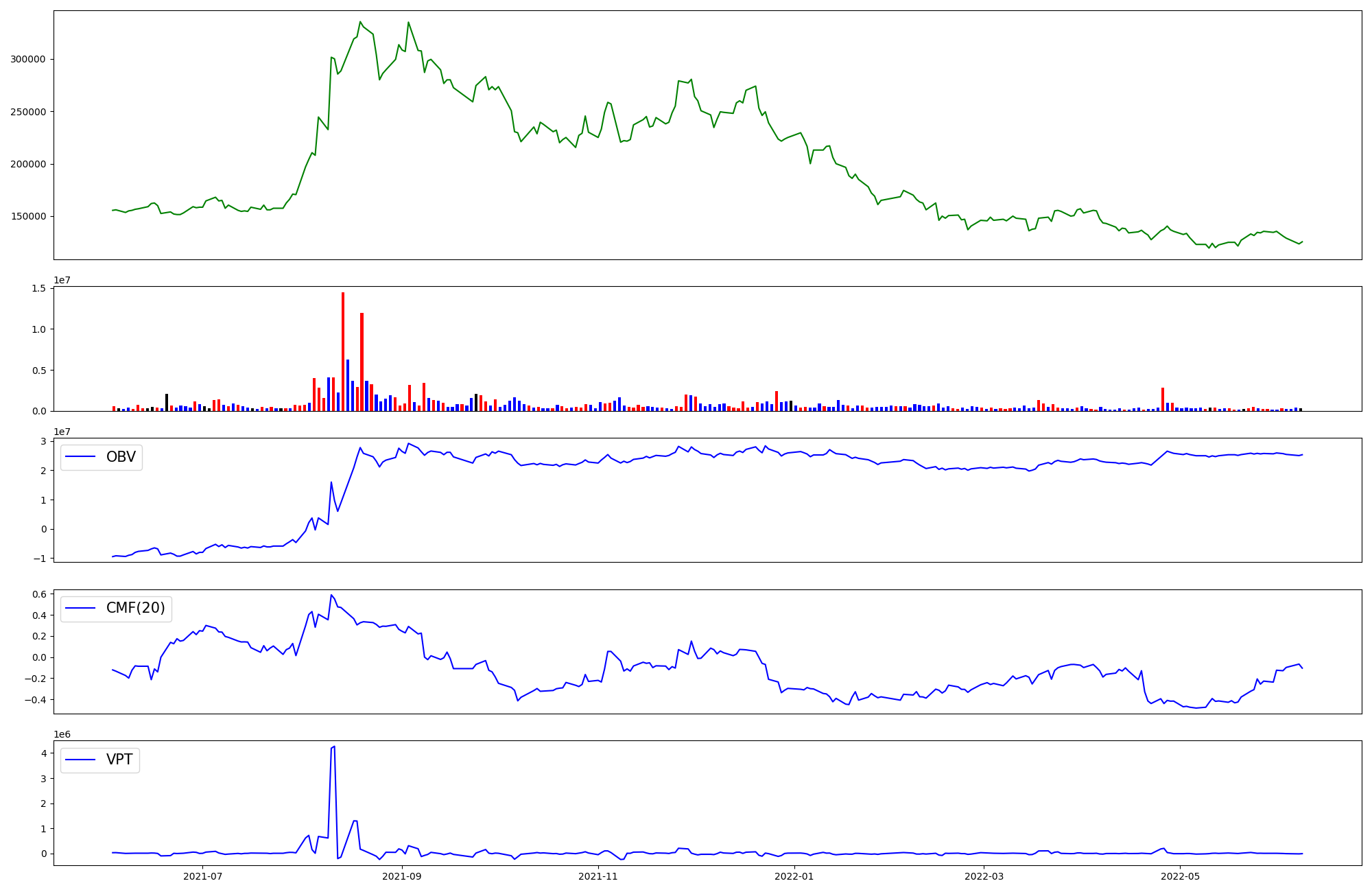Click the 2021-09 date tick label

coord(401,876)
